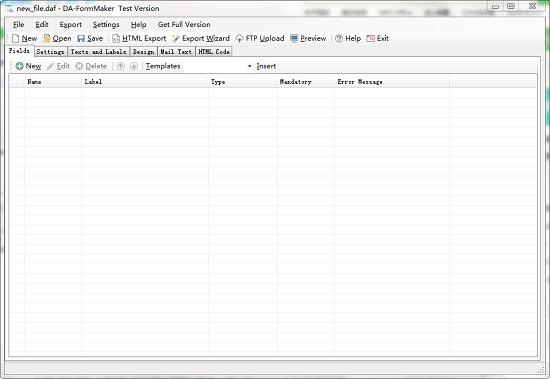Click the DA-FormMaker app icon in title bar
Screen dimensions: 550x379
coord(9,8)
